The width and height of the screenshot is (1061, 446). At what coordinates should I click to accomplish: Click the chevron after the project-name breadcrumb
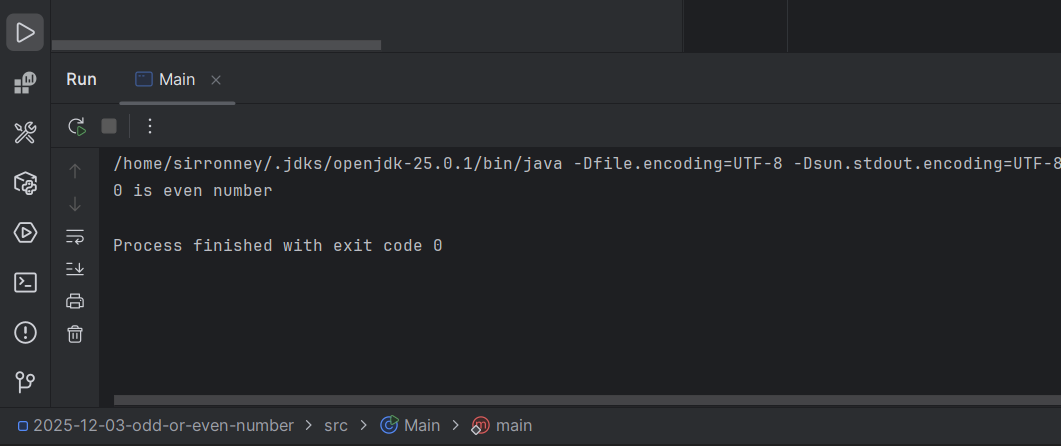coord(309,426)
